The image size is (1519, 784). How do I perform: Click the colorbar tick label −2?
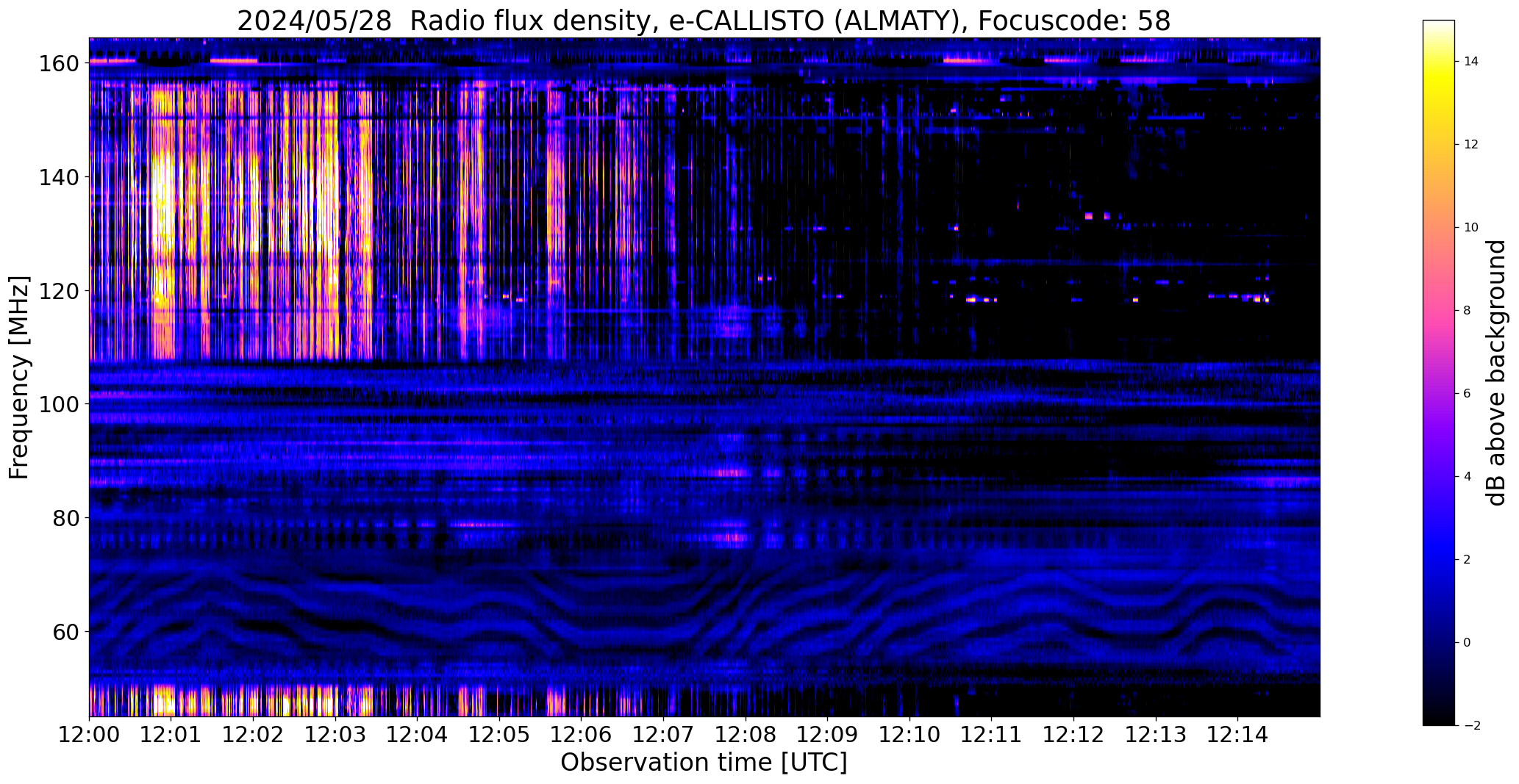tap(1471, 726)
